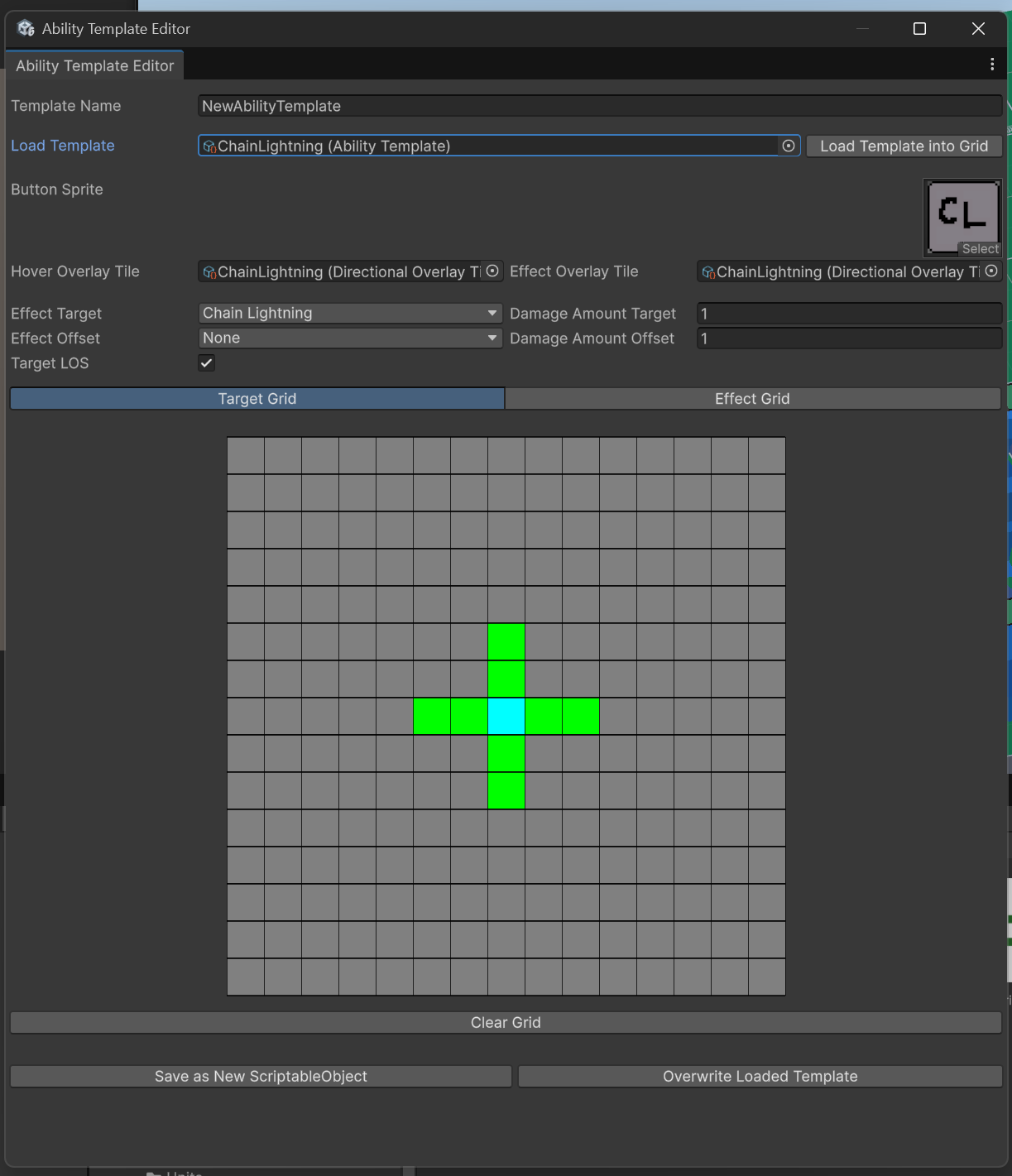Click the bottommost green grid cell
1012x1176 pixels.
point(506,790)
